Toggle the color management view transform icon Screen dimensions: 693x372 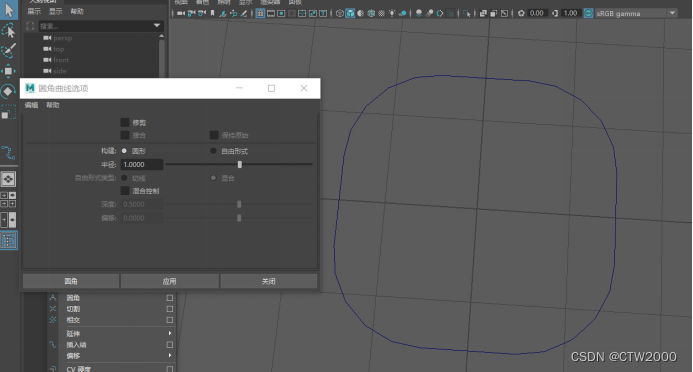[x=588, y=13]
